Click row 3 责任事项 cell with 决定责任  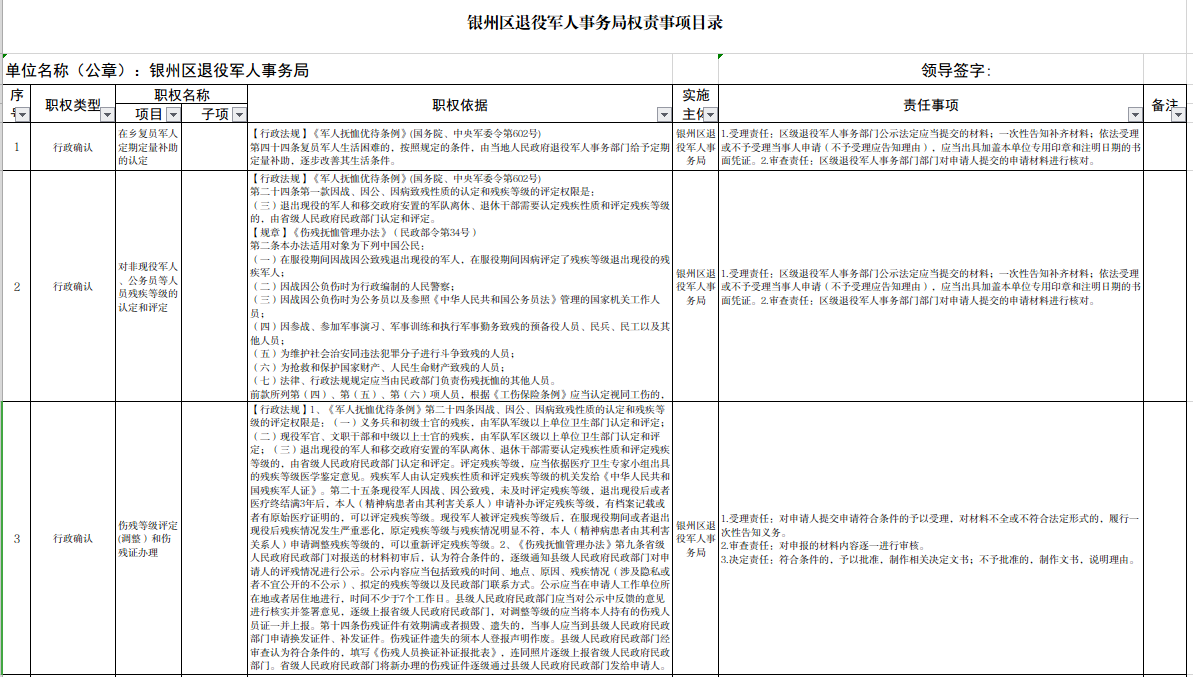click(x=931, y=539)
